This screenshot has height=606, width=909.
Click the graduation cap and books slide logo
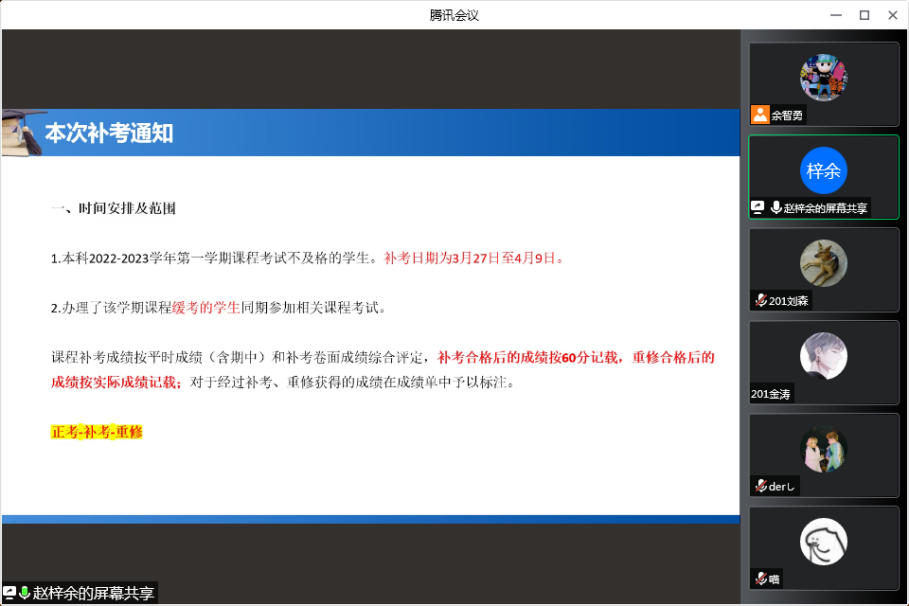21,132
